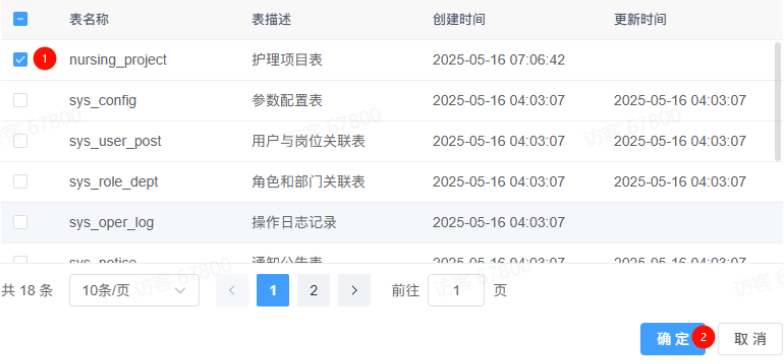Go to next page arrow
The width and height of the screenshot is (784, 364).
coord(354,290)
